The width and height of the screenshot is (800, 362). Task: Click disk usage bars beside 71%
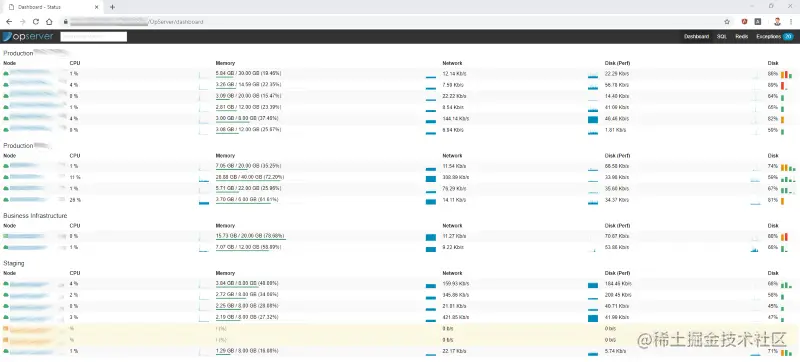coord(786,352)
